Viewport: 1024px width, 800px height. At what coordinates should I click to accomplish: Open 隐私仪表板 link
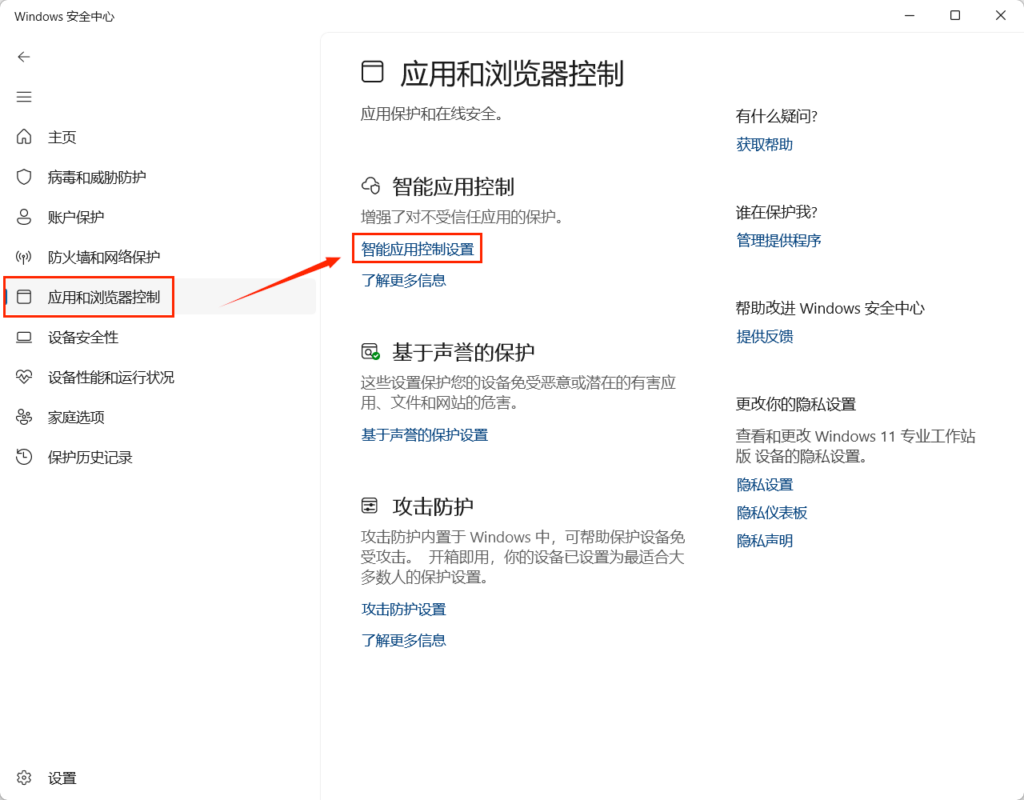click(x=772, y=513)
